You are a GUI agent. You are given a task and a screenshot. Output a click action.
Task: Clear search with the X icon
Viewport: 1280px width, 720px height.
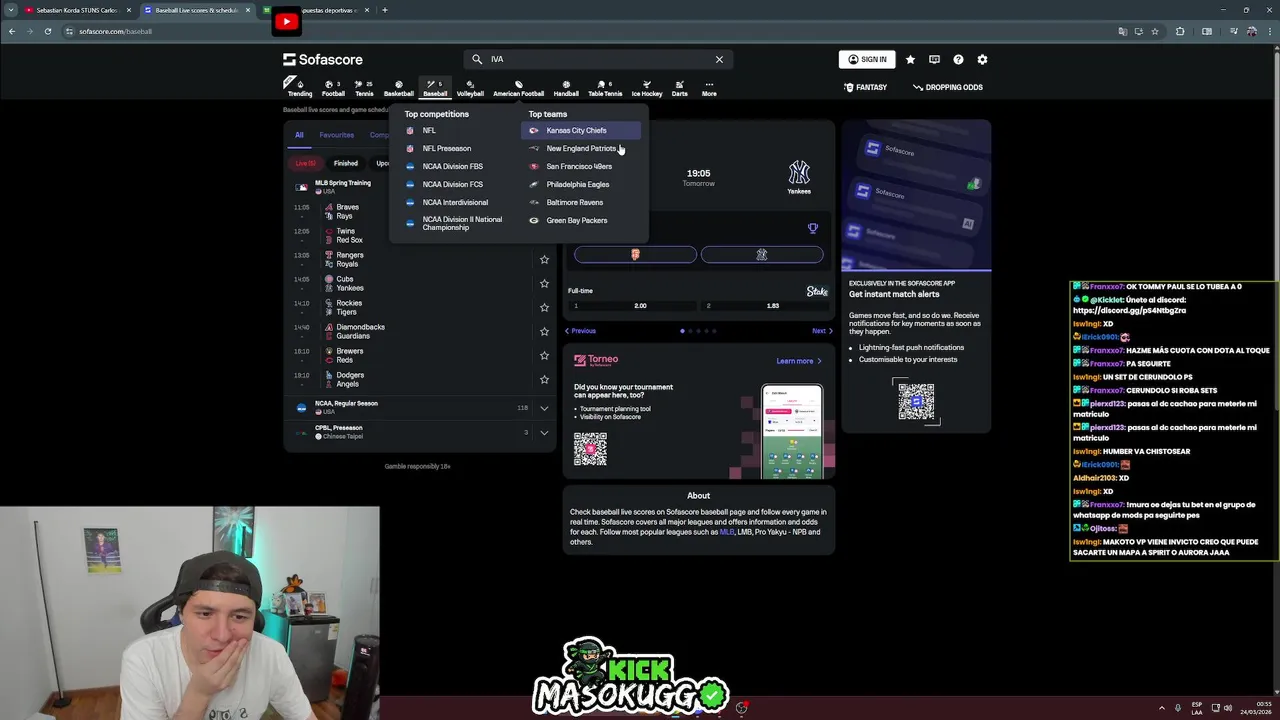tap(719, 59)
